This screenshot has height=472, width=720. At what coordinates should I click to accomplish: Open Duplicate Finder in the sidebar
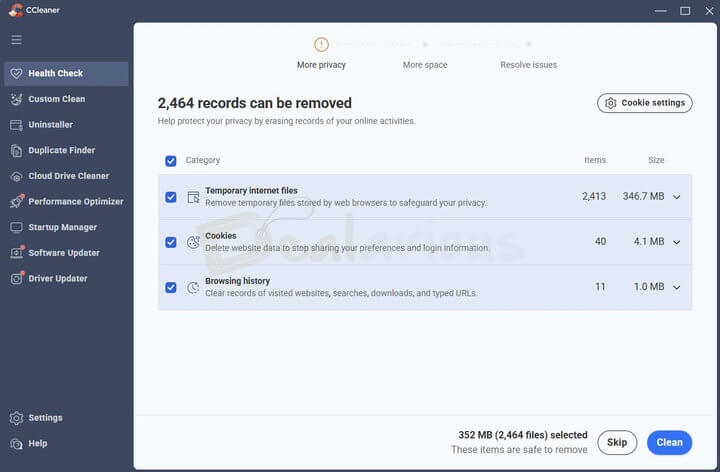pyautogui.click(x=66, y=151)
